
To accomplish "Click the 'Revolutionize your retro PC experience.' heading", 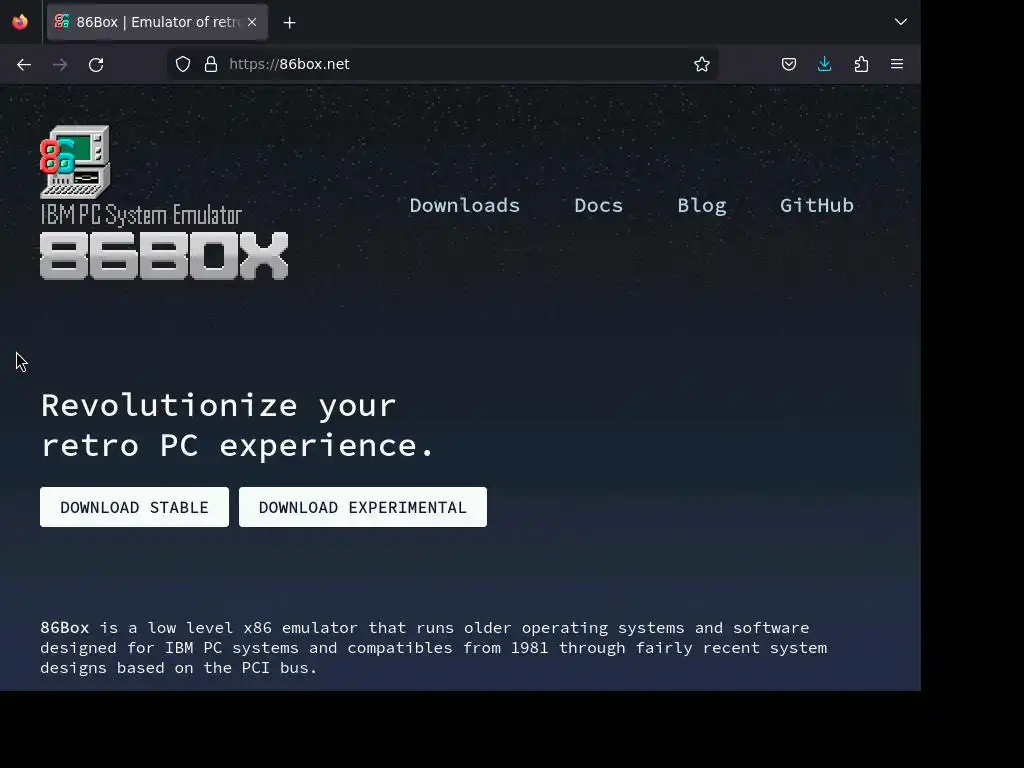I will 237,426.
